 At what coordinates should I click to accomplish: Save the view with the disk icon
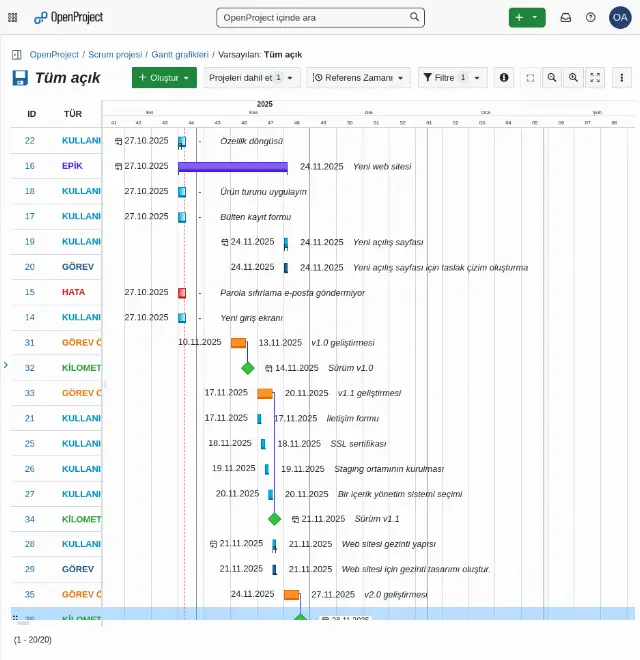pyautogui.click(x=20, y=78)
